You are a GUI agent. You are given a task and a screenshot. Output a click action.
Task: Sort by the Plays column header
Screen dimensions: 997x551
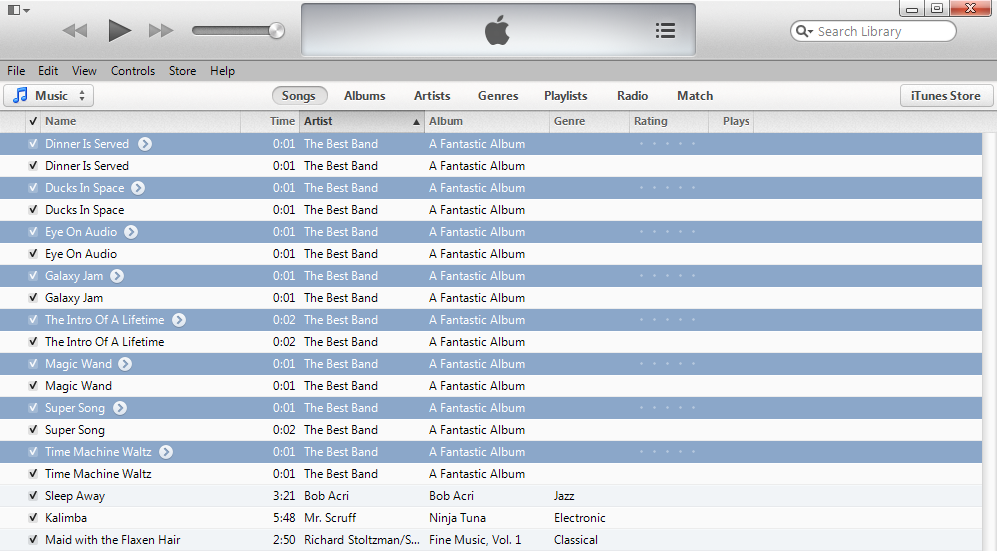coord(731,121)
